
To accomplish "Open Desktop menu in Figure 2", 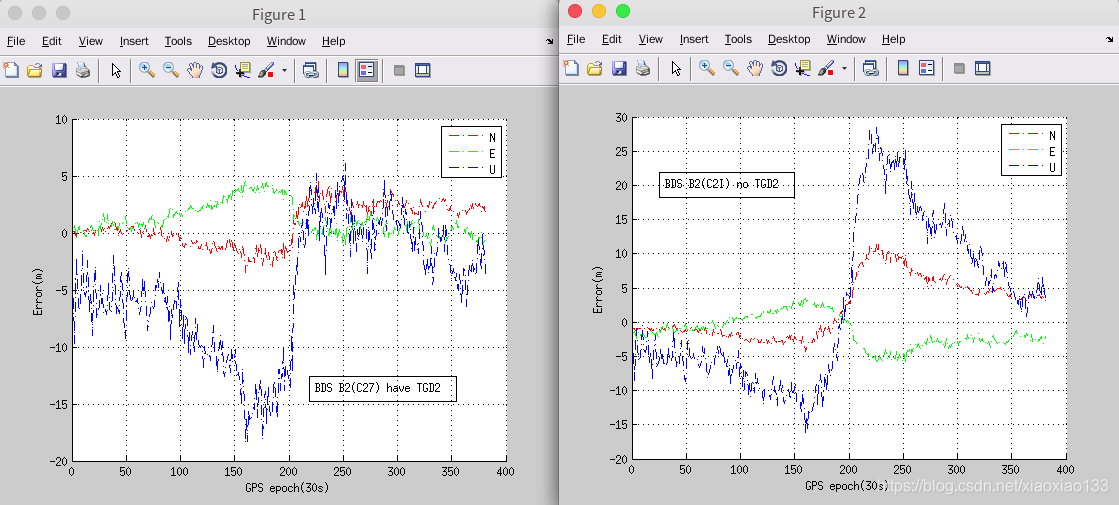I will [789, 39].
